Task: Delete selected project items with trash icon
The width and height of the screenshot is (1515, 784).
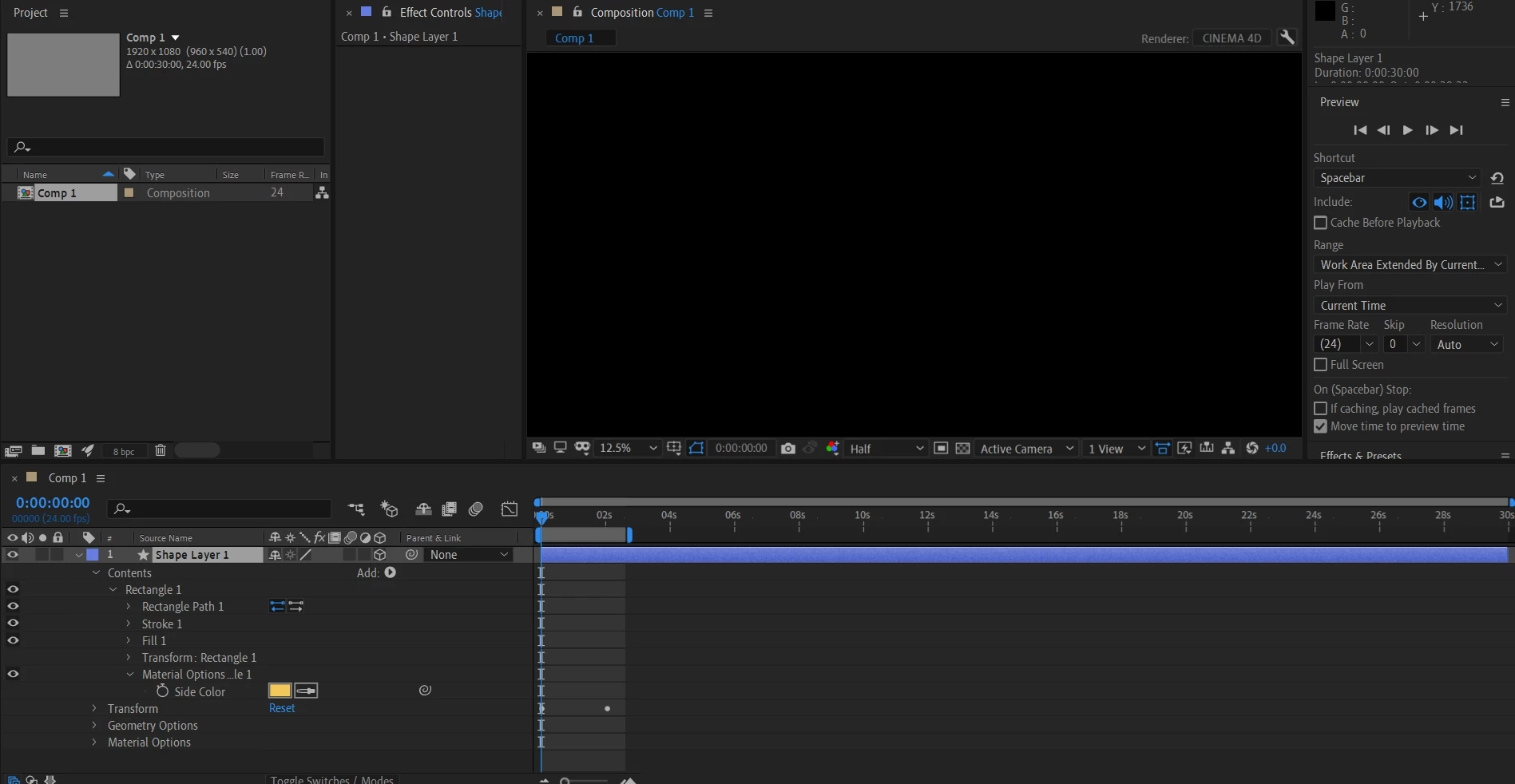Action: coord(160,450)
